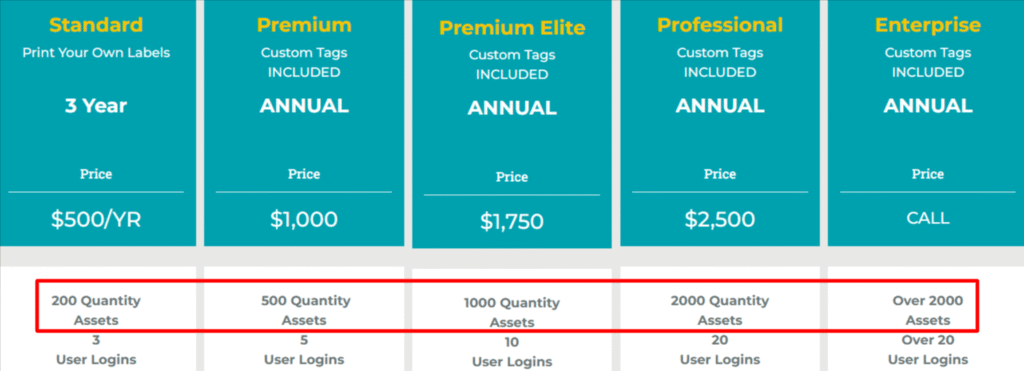The width and height of the screenshot is (1024, 371).
Task: Click the 3 Year term on Standard
Action: point(96,106)
